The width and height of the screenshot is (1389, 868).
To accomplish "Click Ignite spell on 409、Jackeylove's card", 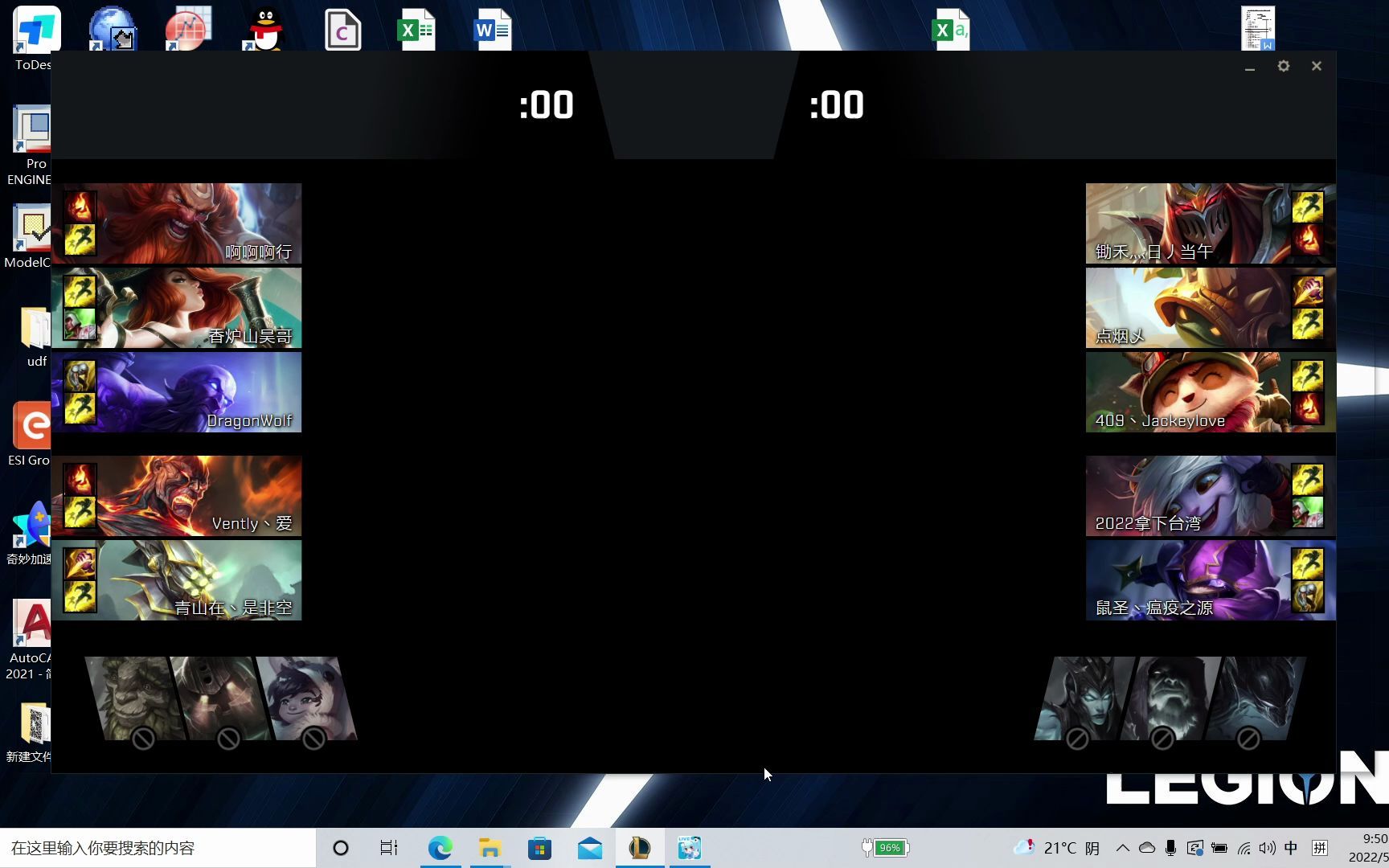I will point(1308,408).
